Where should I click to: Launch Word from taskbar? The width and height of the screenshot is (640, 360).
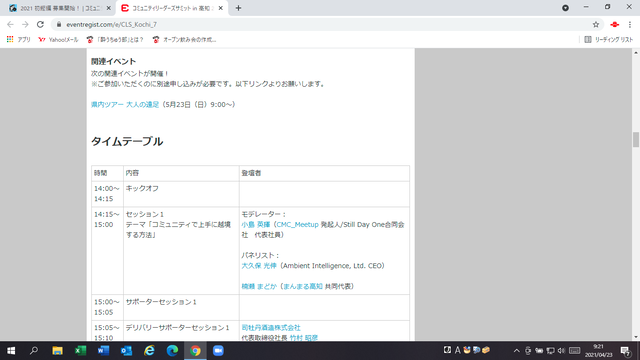(103, 351)
